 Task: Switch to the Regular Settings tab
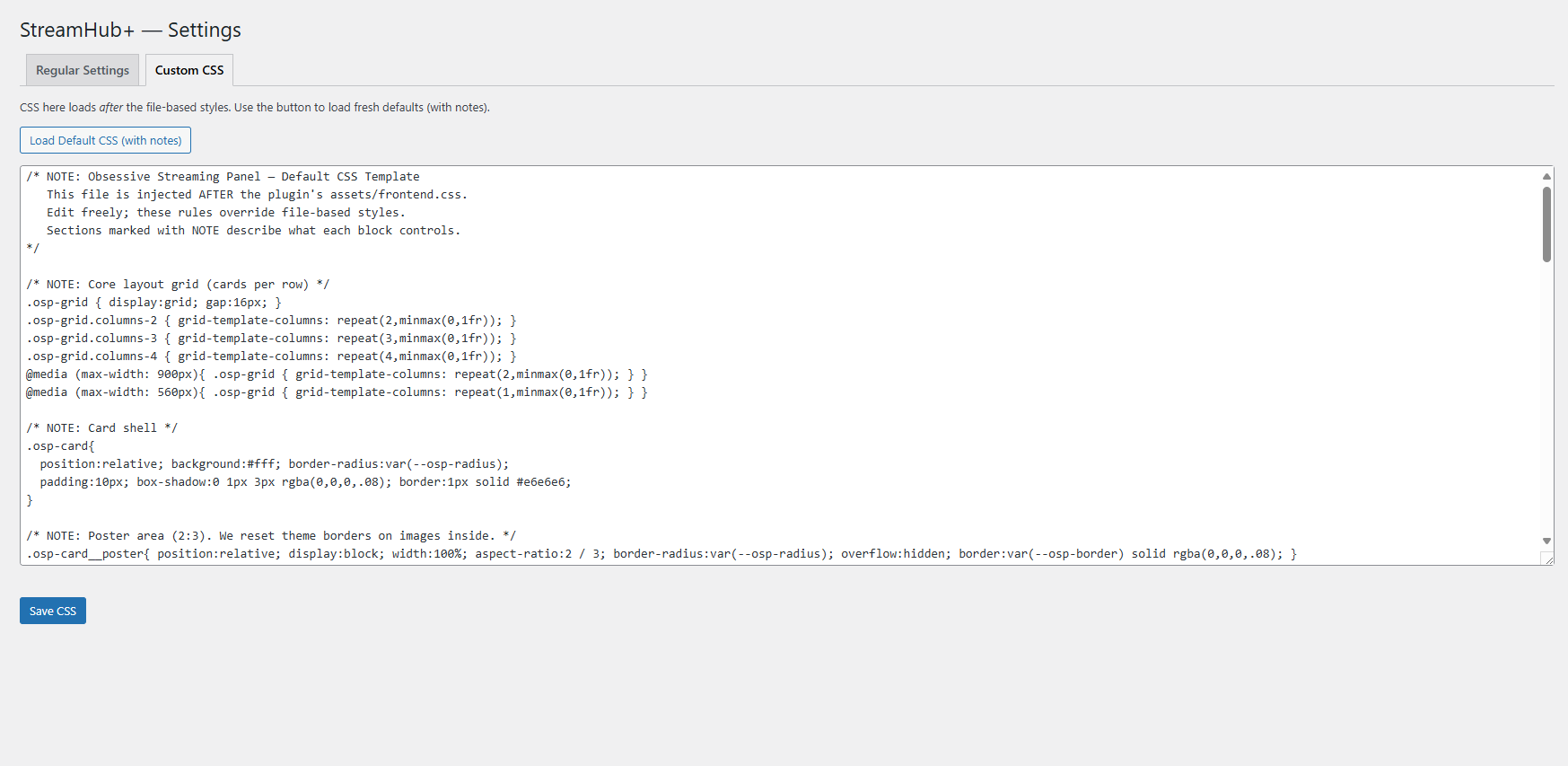[83, 70]
